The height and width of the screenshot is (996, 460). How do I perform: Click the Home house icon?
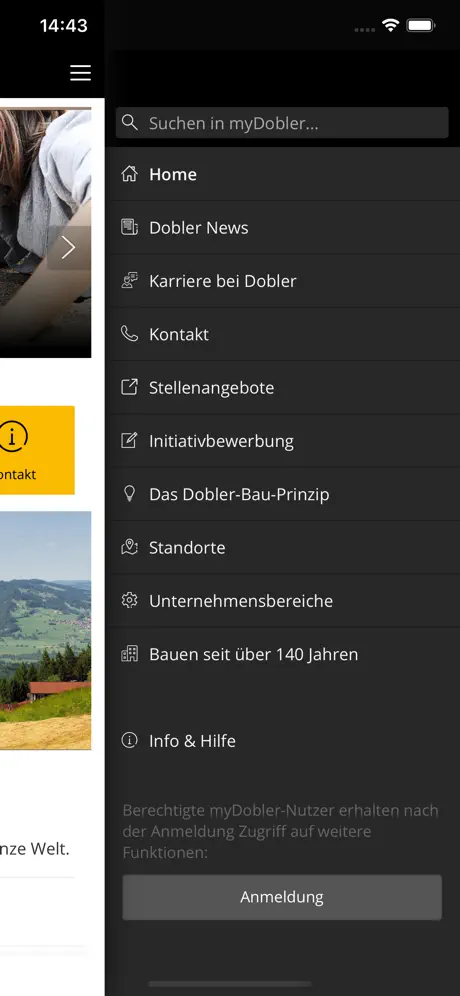tap(129, 174)
